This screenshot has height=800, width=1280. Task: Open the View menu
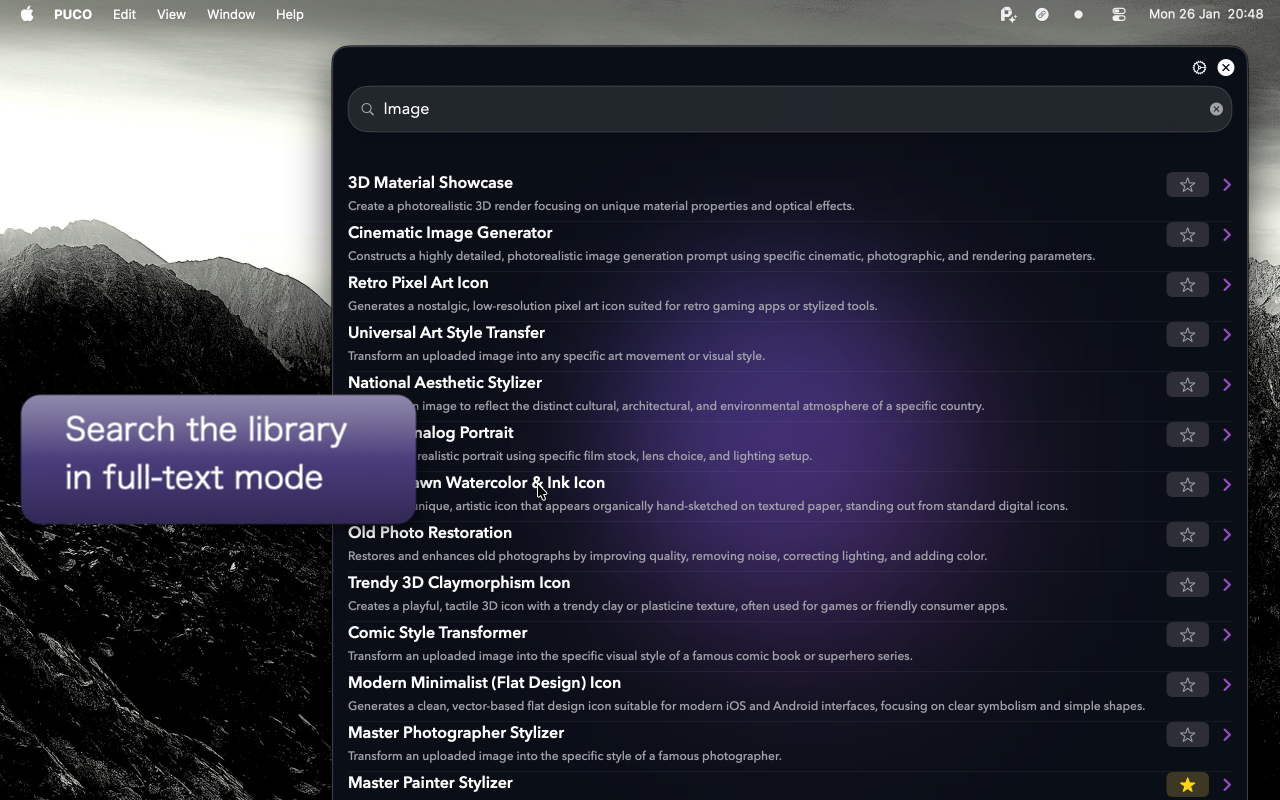coord(171,14)
